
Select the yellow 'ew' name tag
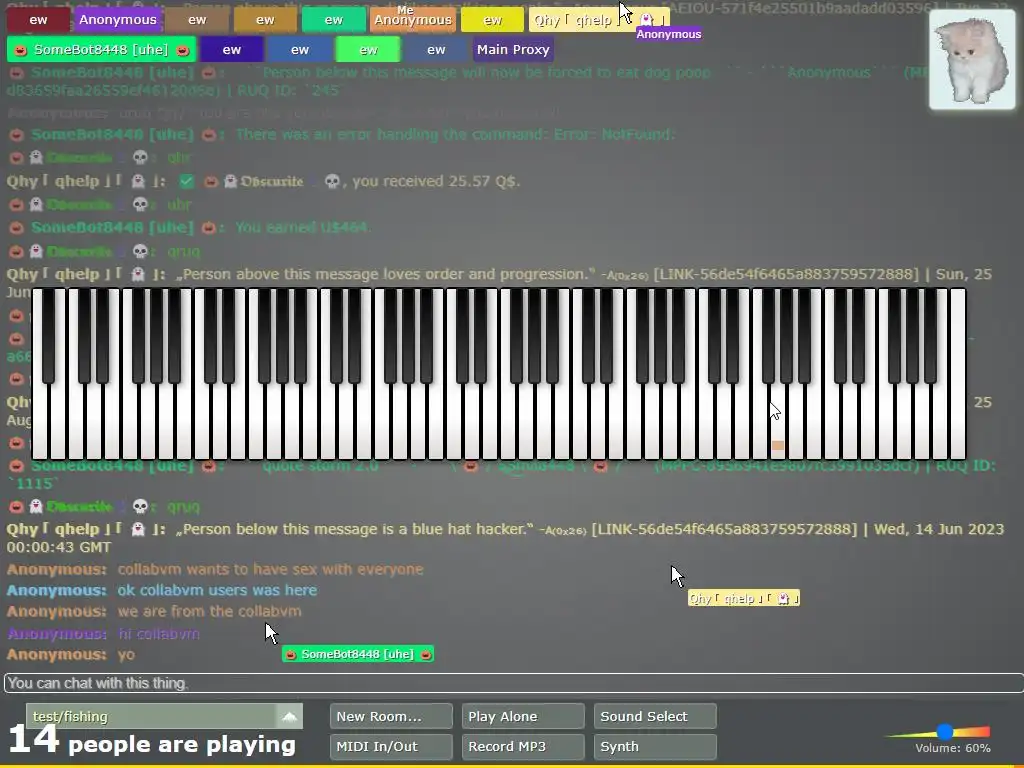point(492,20)
